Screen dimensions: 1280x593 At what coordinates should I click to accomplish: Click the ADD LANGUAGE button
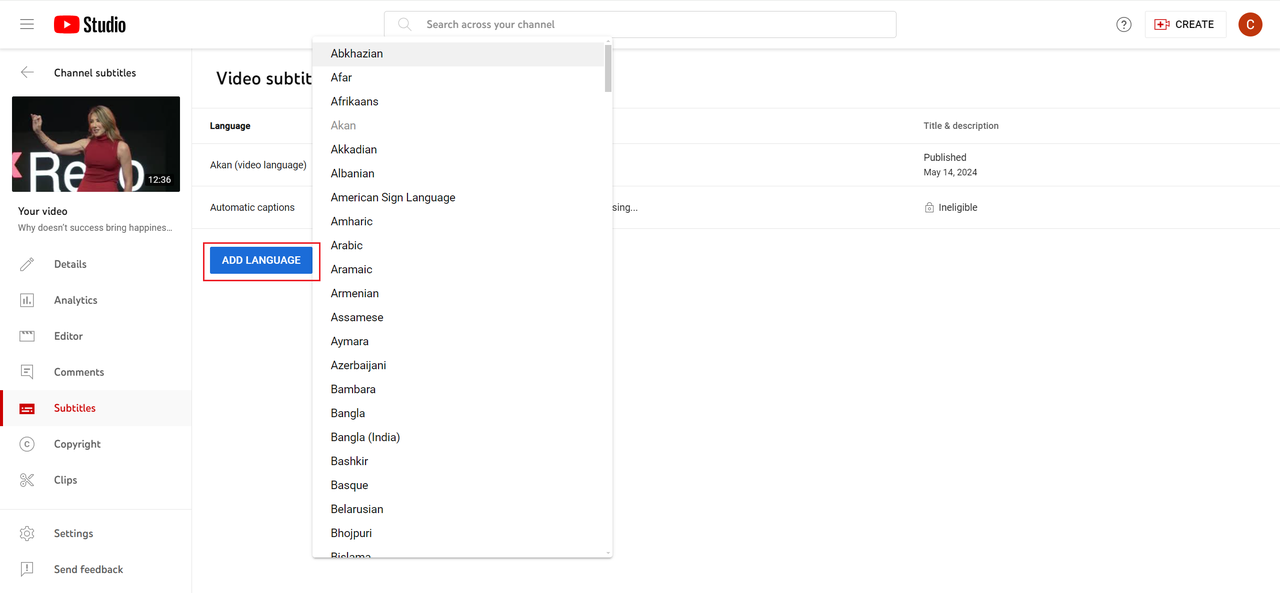(x=261, y=260)
